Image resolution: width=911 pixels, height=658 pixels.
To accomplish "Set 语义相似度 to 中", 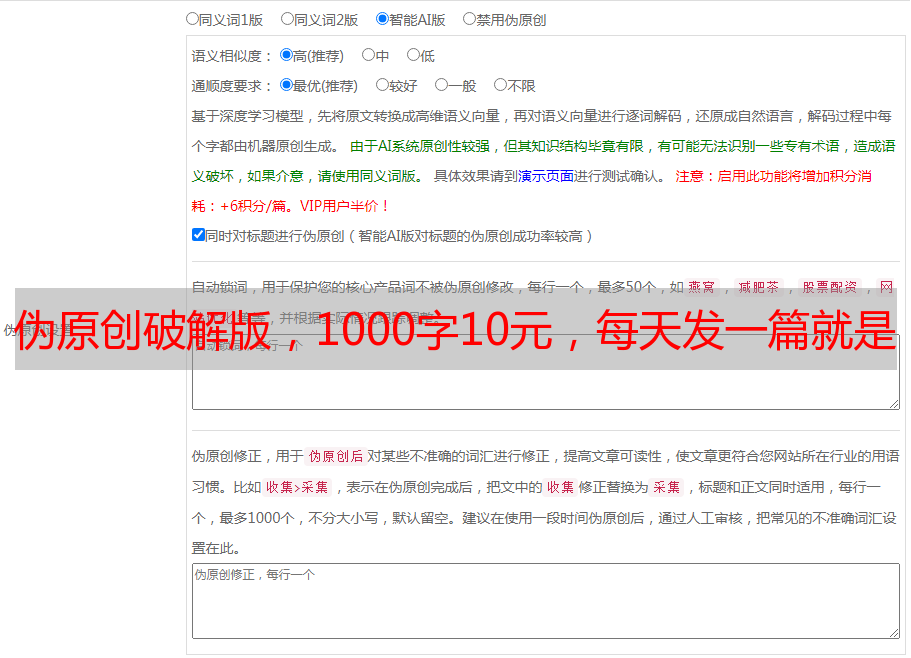I will [x=368, y=55].
